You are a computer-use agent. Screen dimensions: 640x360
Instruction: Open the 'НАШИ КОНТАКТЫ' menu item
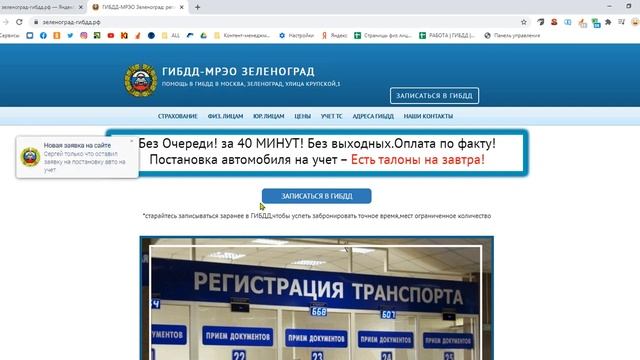[x=428, y=116]
